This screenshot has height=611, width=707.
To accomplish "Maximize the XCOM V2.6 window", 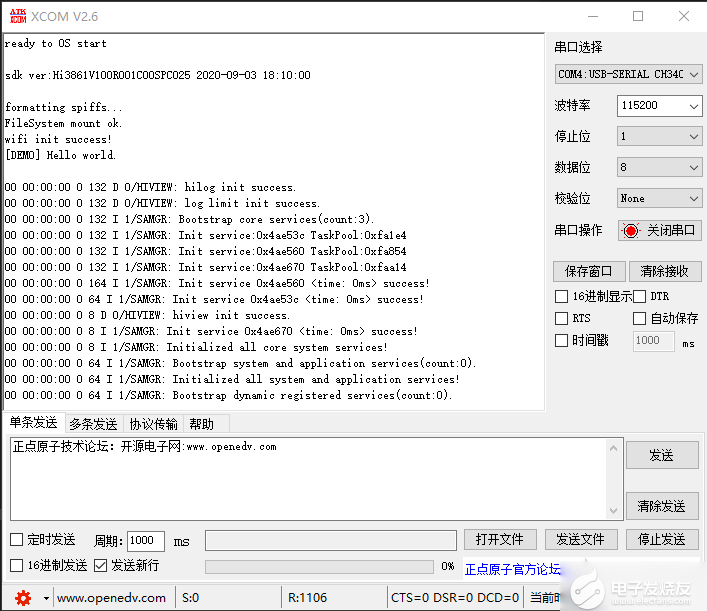I will point(638,16).
